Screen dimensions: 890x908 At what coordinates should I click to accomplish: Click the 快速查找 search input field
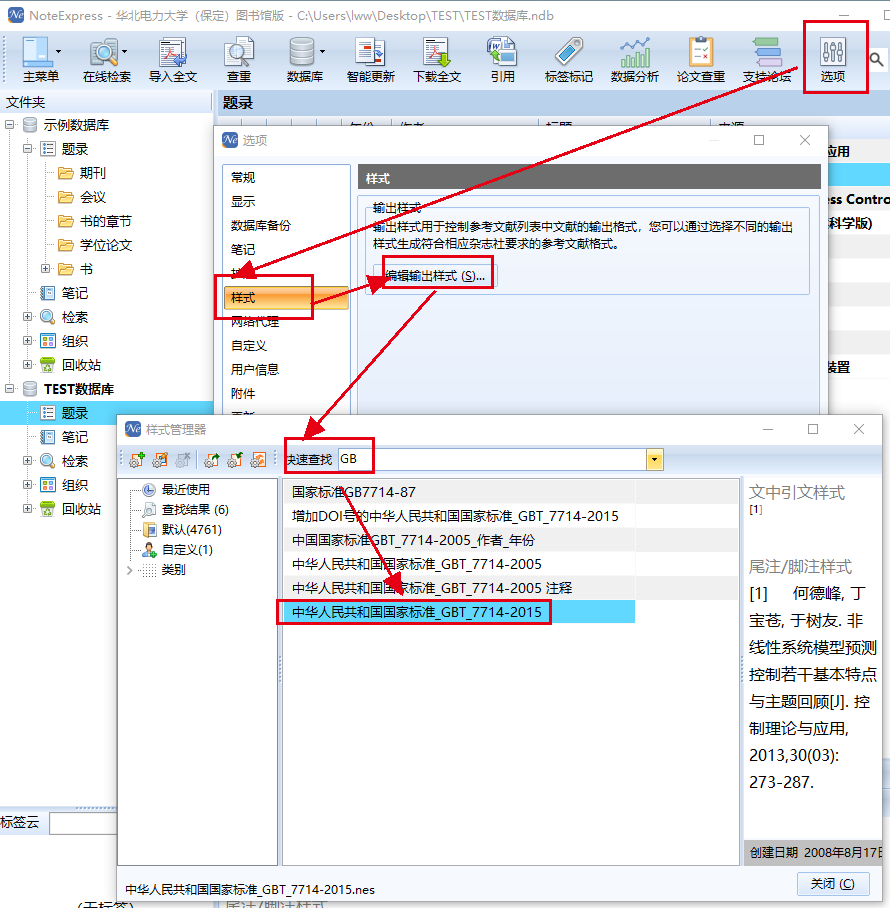pos(492,460)
